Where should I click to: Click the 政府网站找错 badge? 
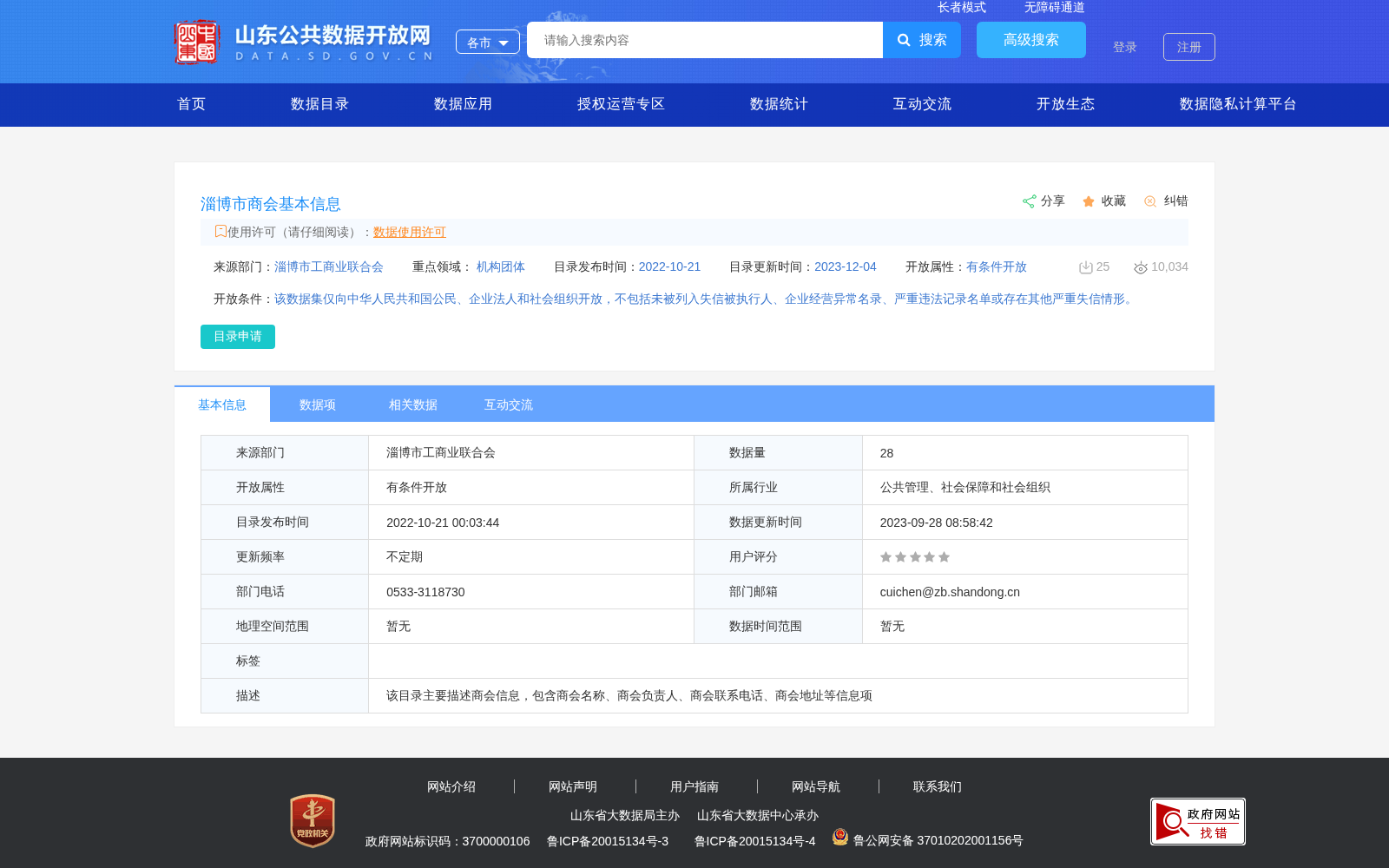click(1198, 821)
